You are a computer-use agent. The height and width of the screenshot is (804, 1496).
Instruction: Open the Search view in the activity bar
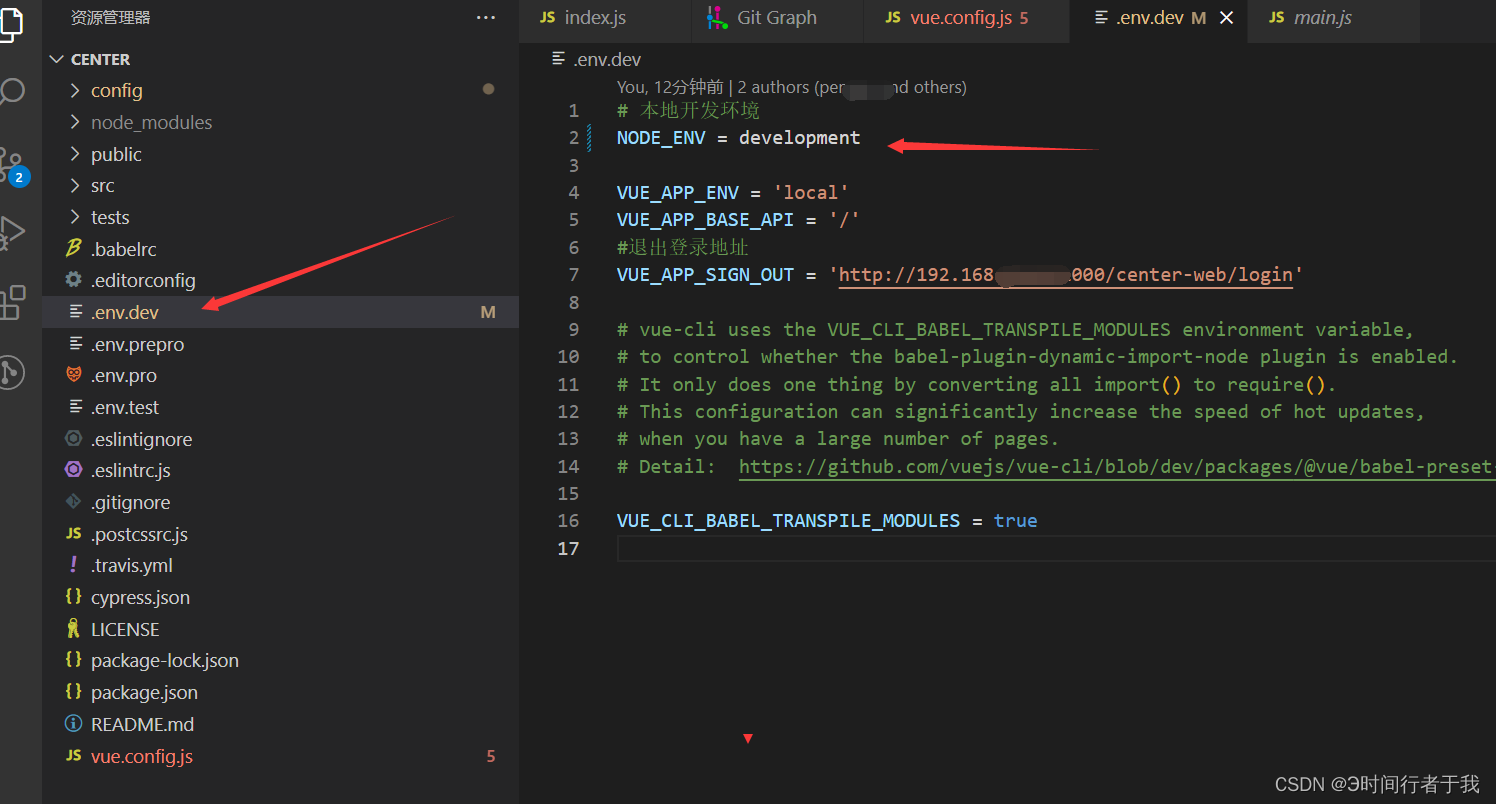pos(15,91)
